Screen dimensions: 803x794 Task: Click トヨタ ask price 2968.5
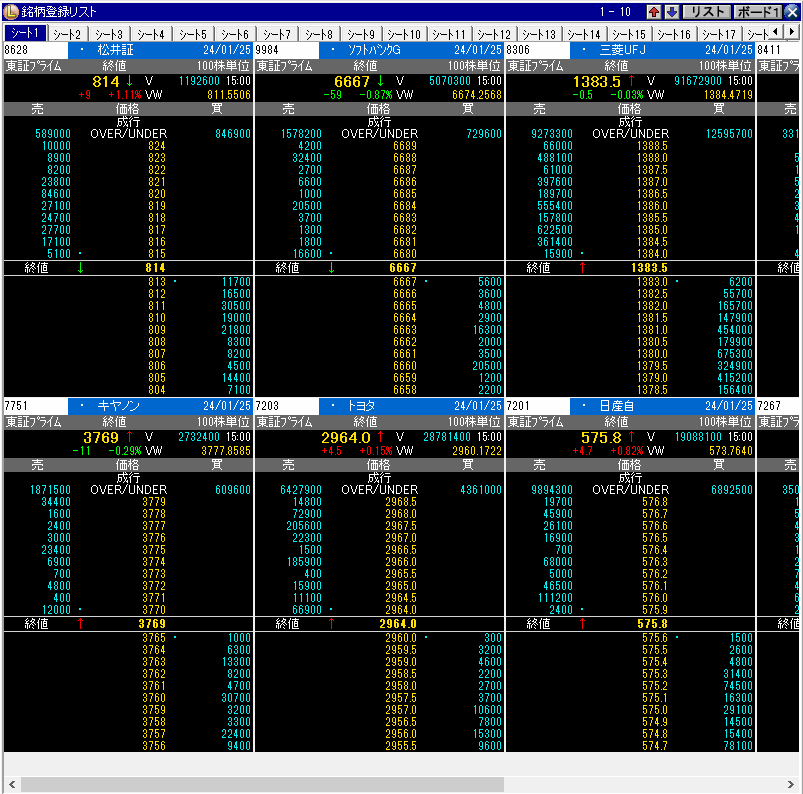pyautogui.click(x=401, y=502)
